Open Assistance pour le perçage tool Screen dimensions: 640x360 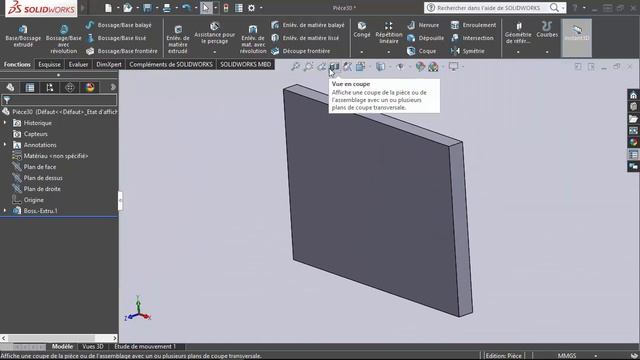[x=214, y=33]
